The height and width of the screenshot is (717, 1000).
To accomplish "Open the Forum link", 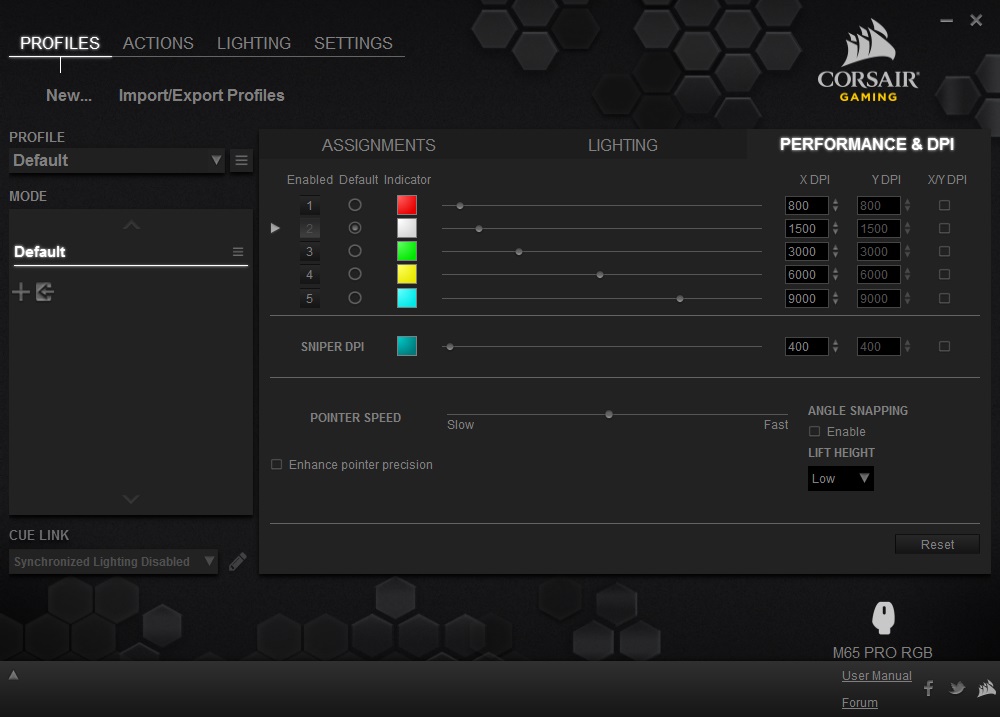I will tap(860, 702).
